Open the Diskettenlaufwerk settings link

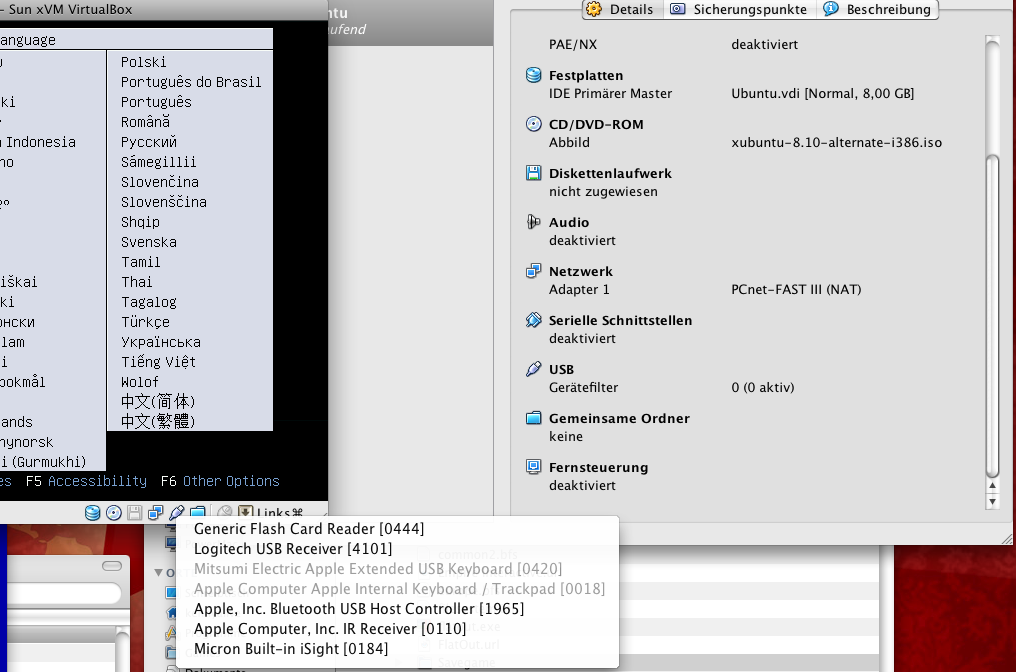coord(610,174)
